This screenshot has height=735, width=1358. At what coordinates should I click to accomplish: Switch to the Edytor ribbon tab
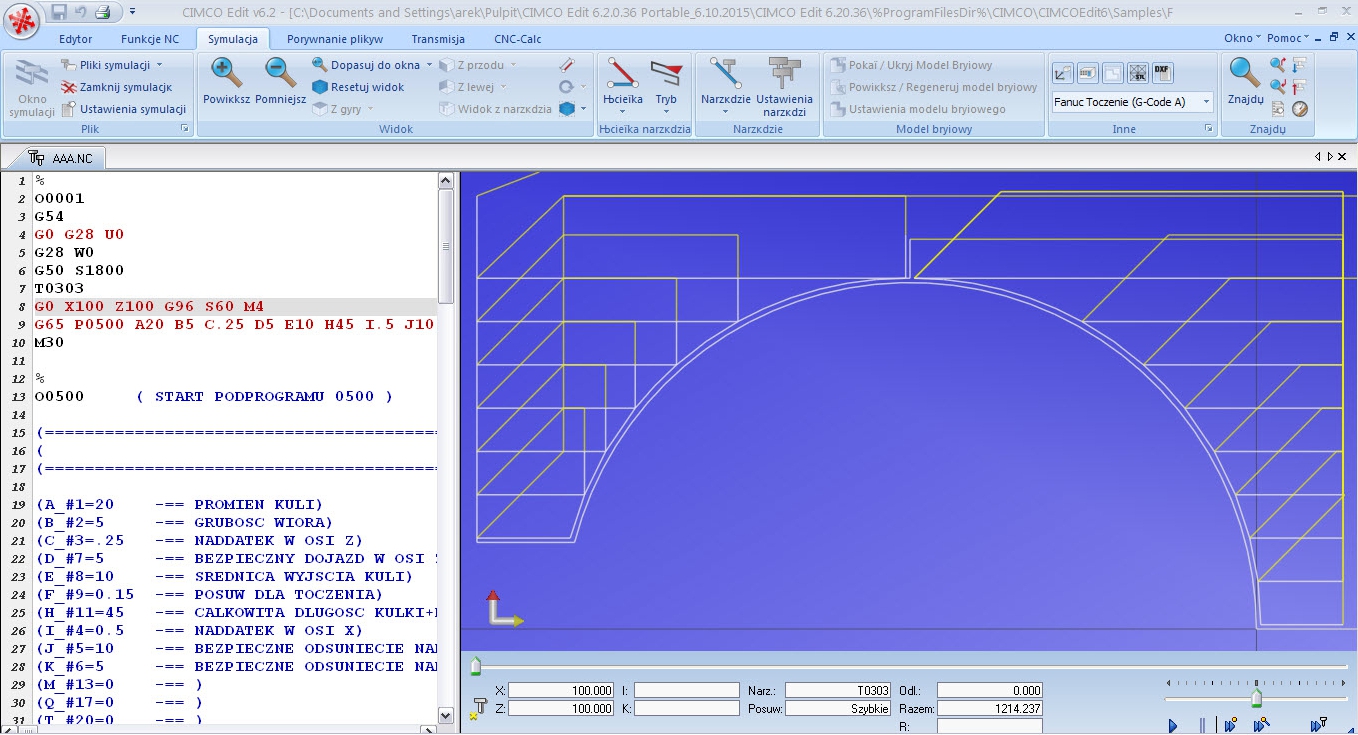click(75, 39)
